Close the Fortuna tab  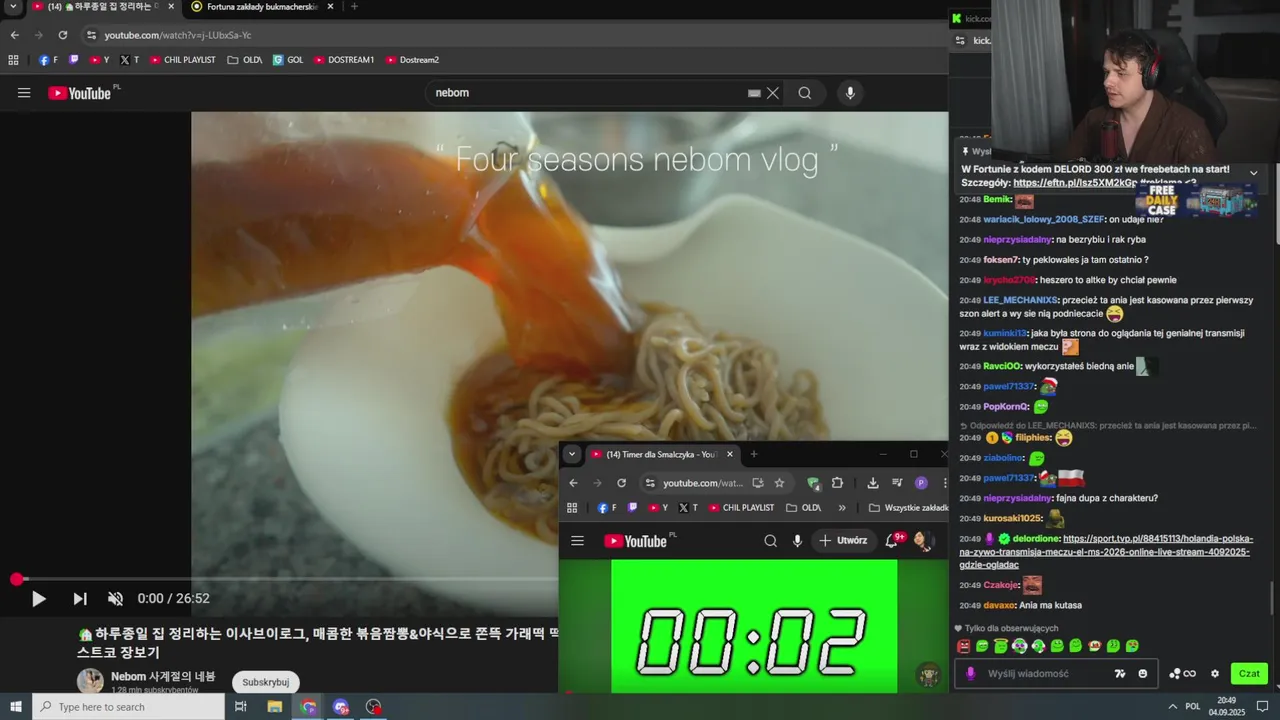330,7
